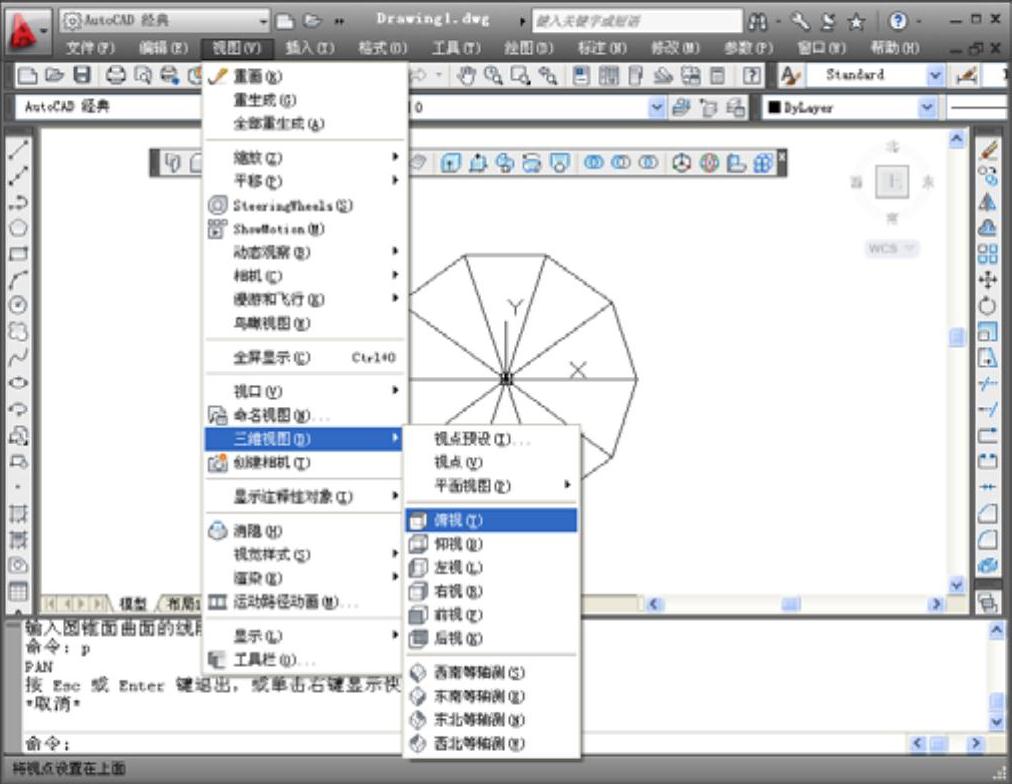
Task: Select the Line tool in left toolbar
Action: tap(18, 150)
